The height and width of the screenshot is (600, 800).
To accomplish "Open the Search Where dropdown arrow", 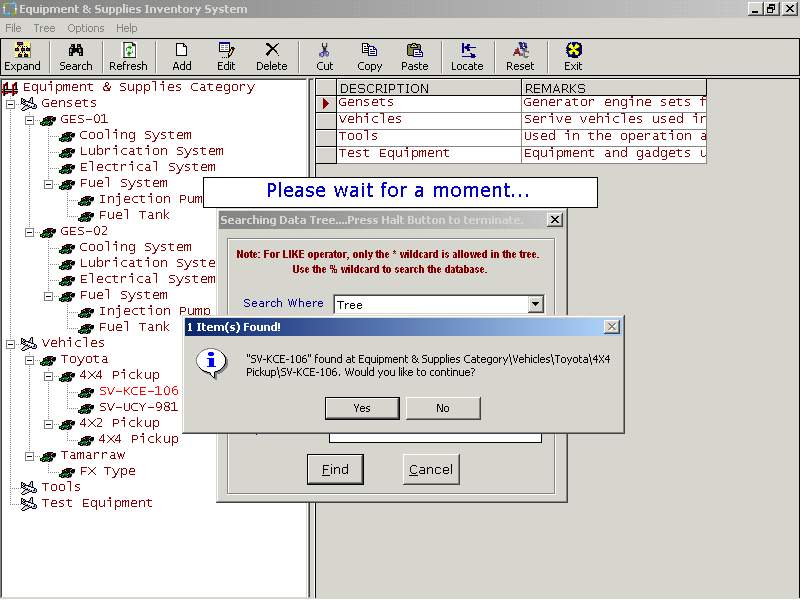I will click(x=535, y=305).
